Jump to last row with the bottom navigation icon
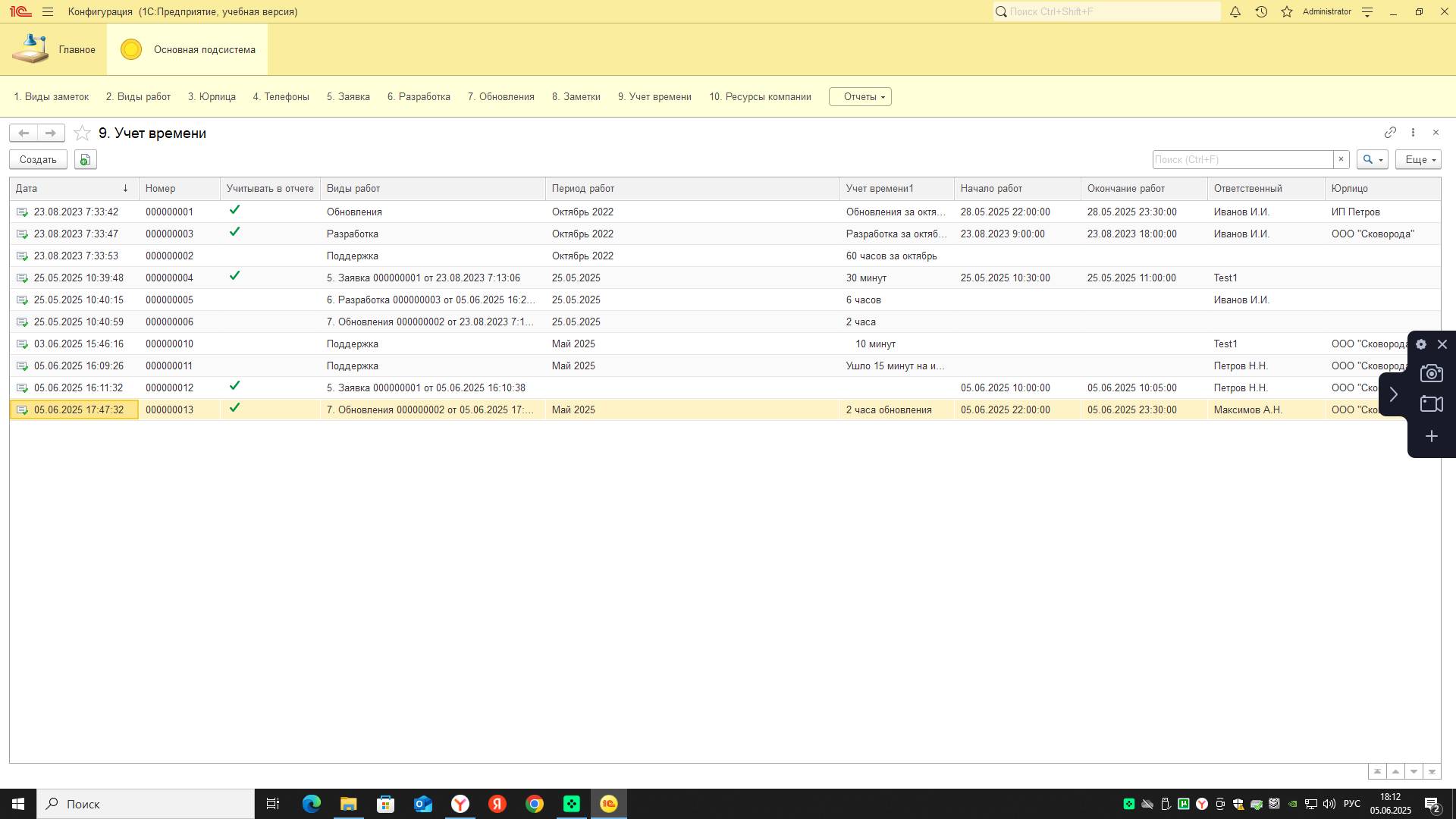The image size is (1456, 819). coord(1430,770)
